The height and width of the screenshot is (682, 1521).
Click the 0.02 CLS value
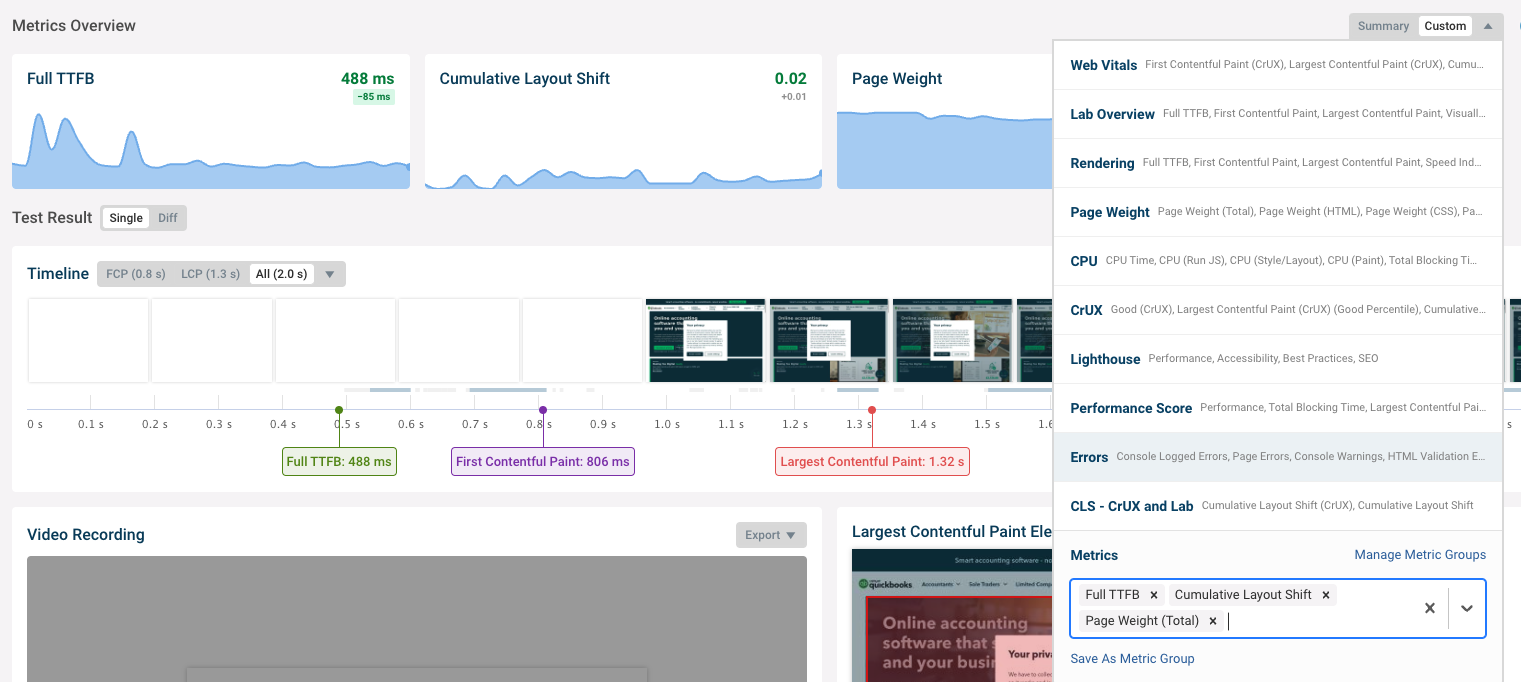[x=790, y=78]
